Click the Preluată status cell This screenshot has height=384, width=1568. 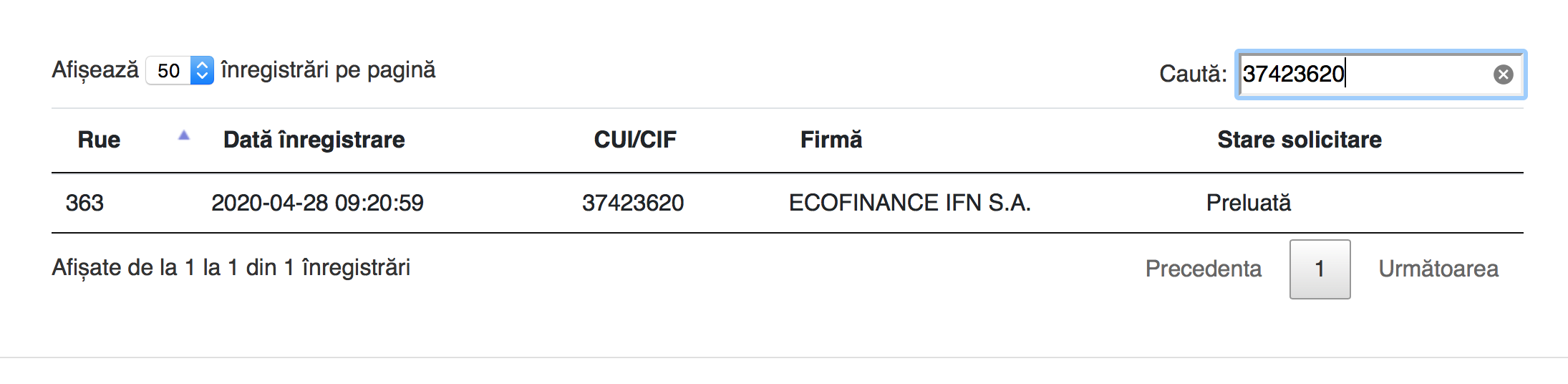coord(1248,203)
